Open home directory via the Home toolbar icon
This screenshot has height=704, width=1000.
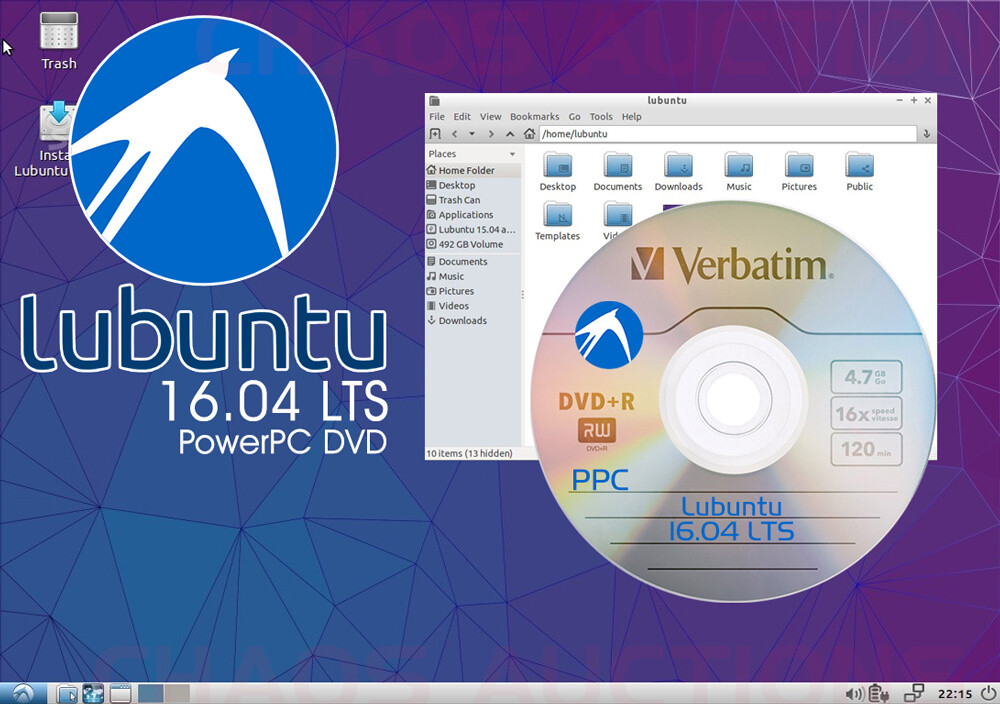click(529, 133)
